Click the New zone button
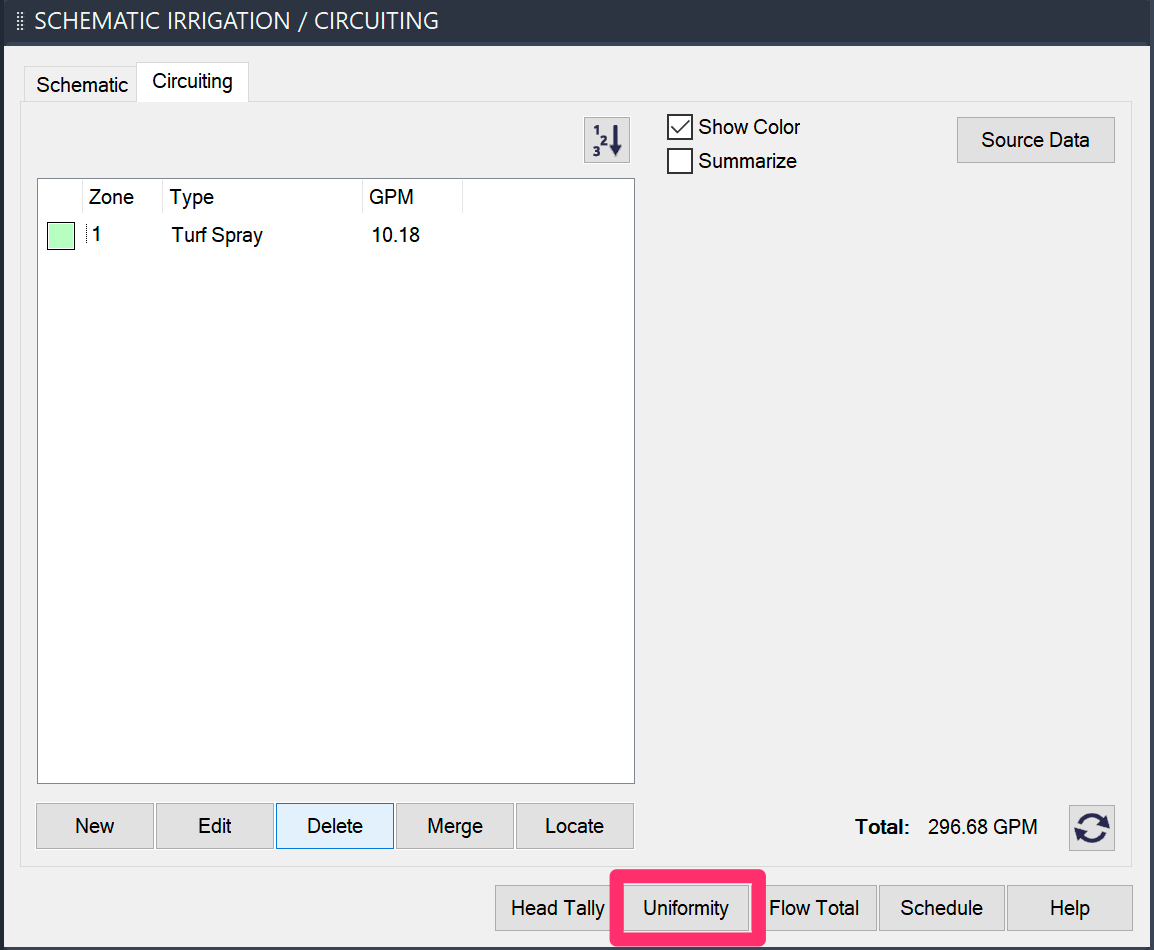The width and height of the screenshot is (1154, 950). tap(95, 826)
